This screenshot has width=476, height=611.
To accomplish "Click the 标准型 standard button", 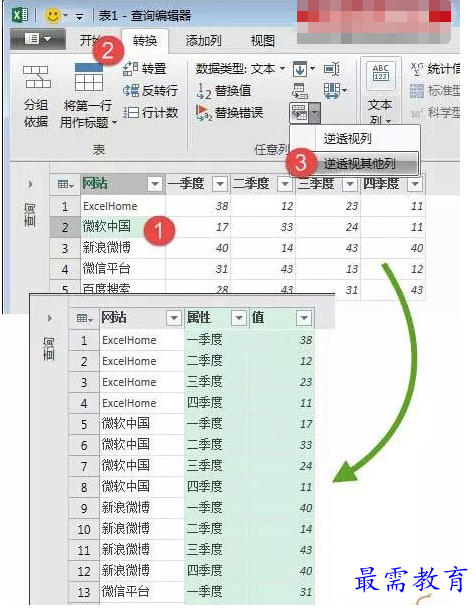I will click(435, 91).
